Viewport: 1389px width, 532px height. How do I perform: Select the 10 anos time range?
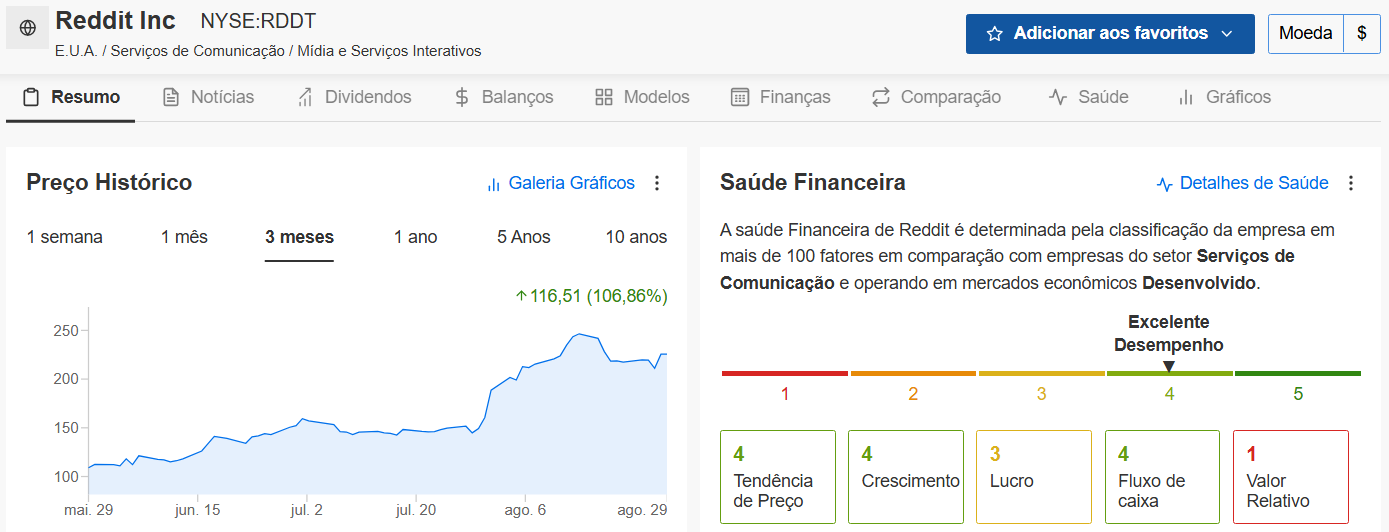pos(636,237)
